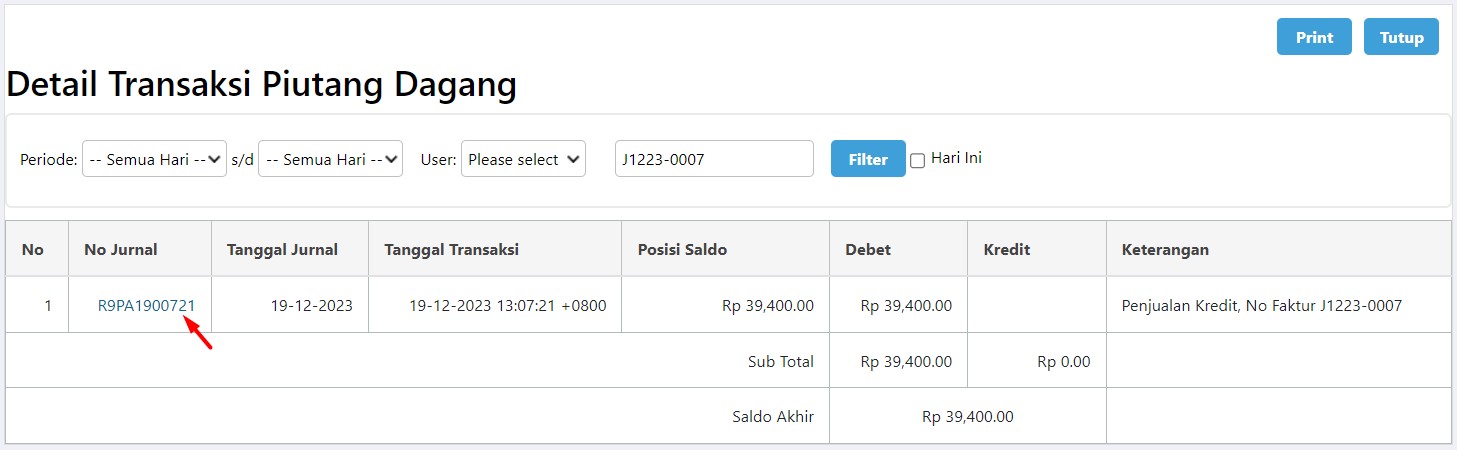
Task: Open journal link R9PA1900721
Action: tap(146, 306)
